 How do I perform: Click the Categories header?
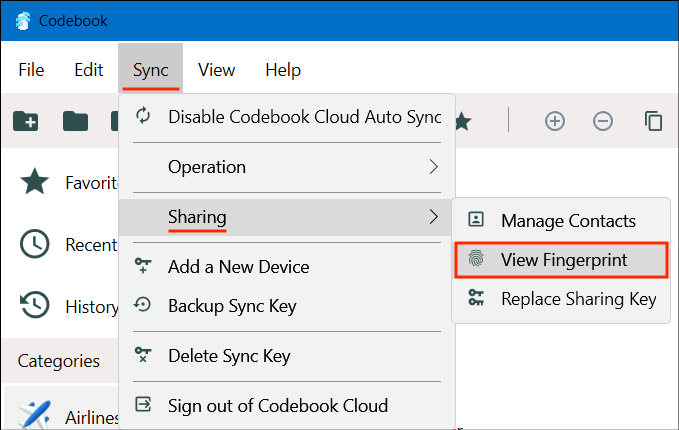click(58, 361)
